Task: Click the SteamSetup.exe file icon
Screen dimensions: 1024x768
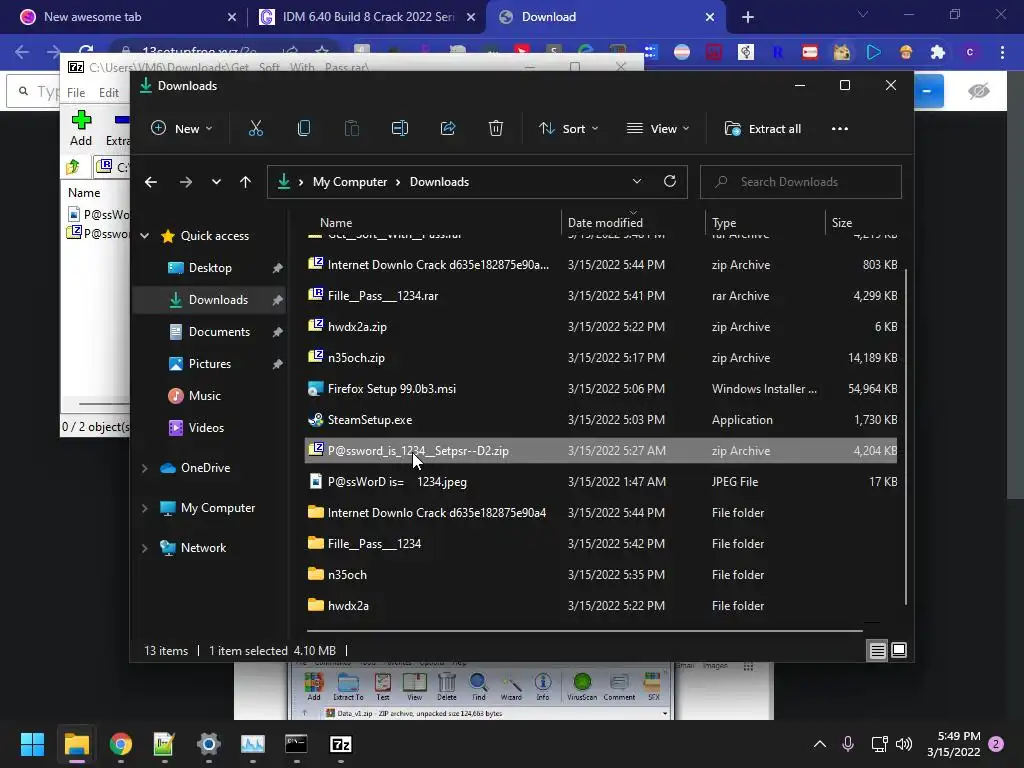Action: 315,420
